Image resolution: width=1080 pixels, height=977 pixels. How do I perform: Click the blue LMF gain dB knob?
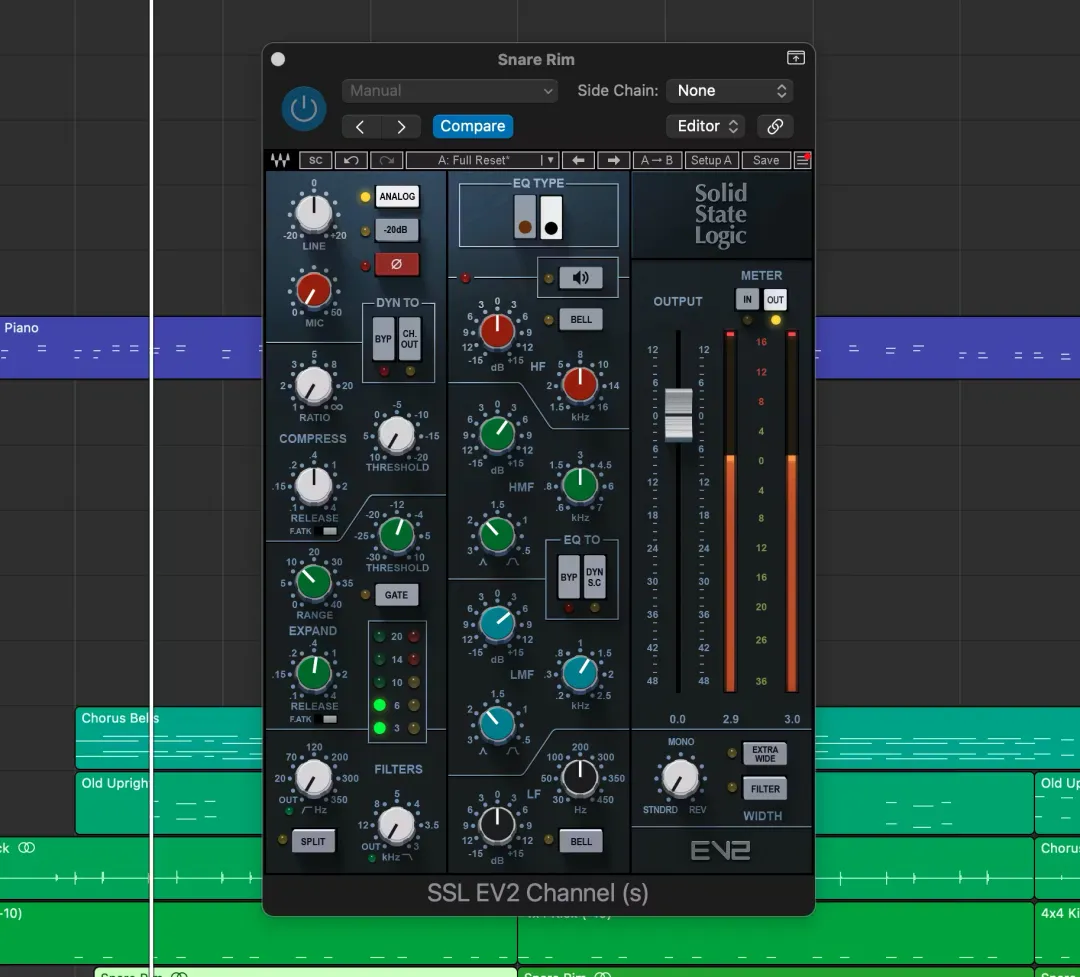[497, 624]
